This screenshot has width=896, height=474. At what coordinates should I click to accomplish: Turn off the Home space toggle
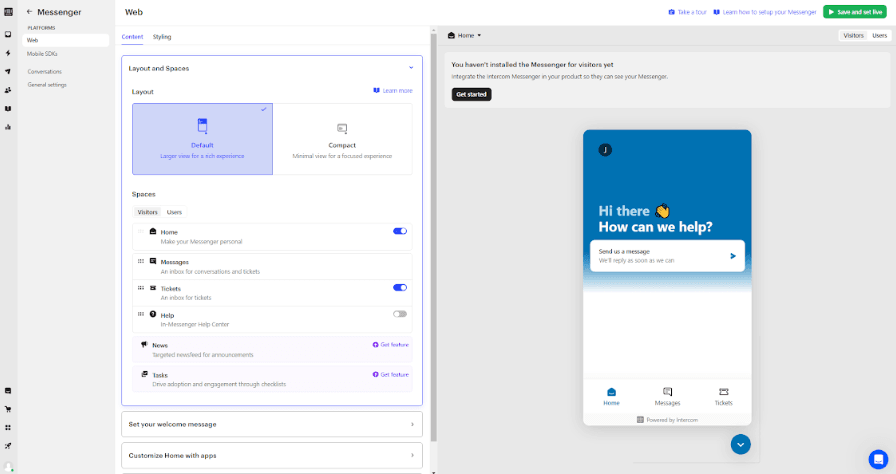(x=400, y=231)
